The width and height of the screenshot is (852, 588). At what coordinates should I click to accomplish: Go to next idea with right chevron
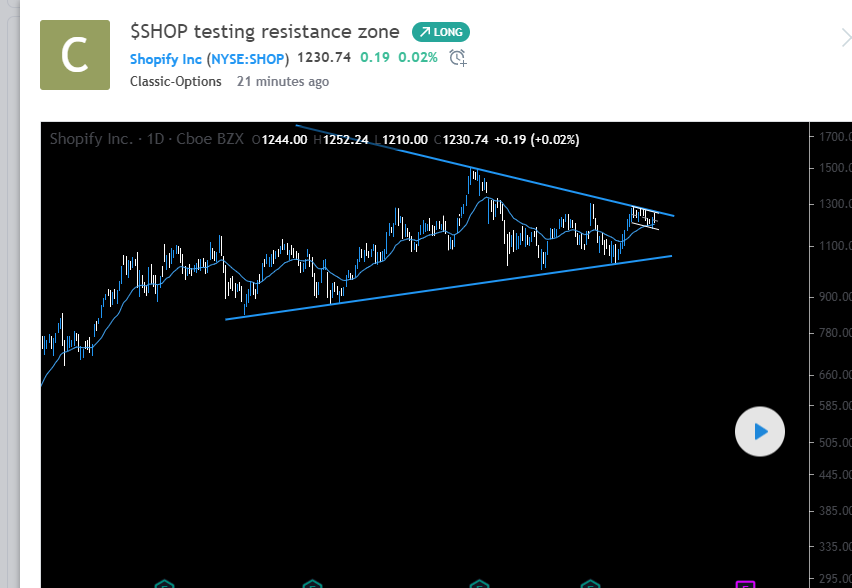[x=845, y=38]
